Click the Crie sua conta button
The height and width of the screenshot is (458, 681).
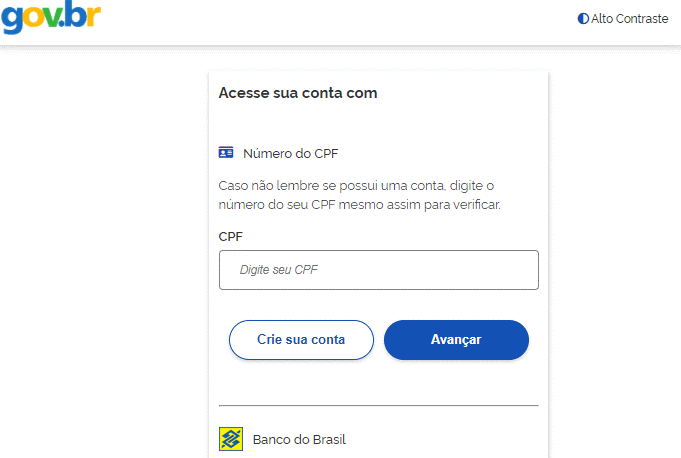301,340
